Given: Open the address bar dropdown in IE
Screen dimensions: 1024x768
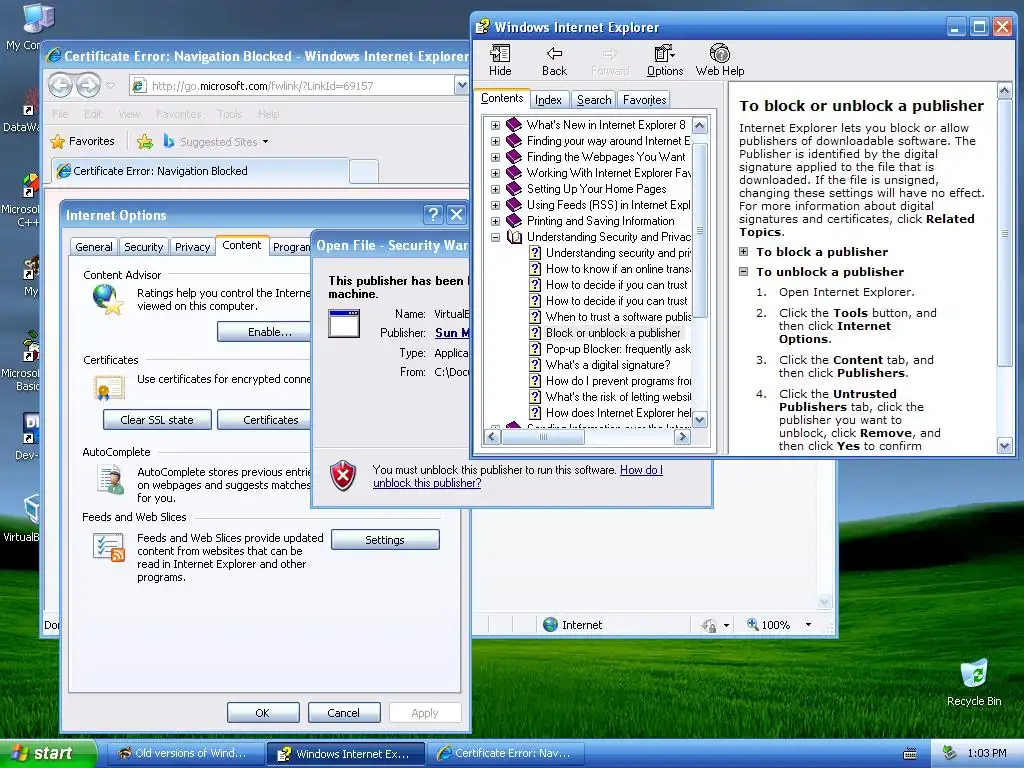Looking at the screenshot, I should pyautogui.click(x=462, y=85).
